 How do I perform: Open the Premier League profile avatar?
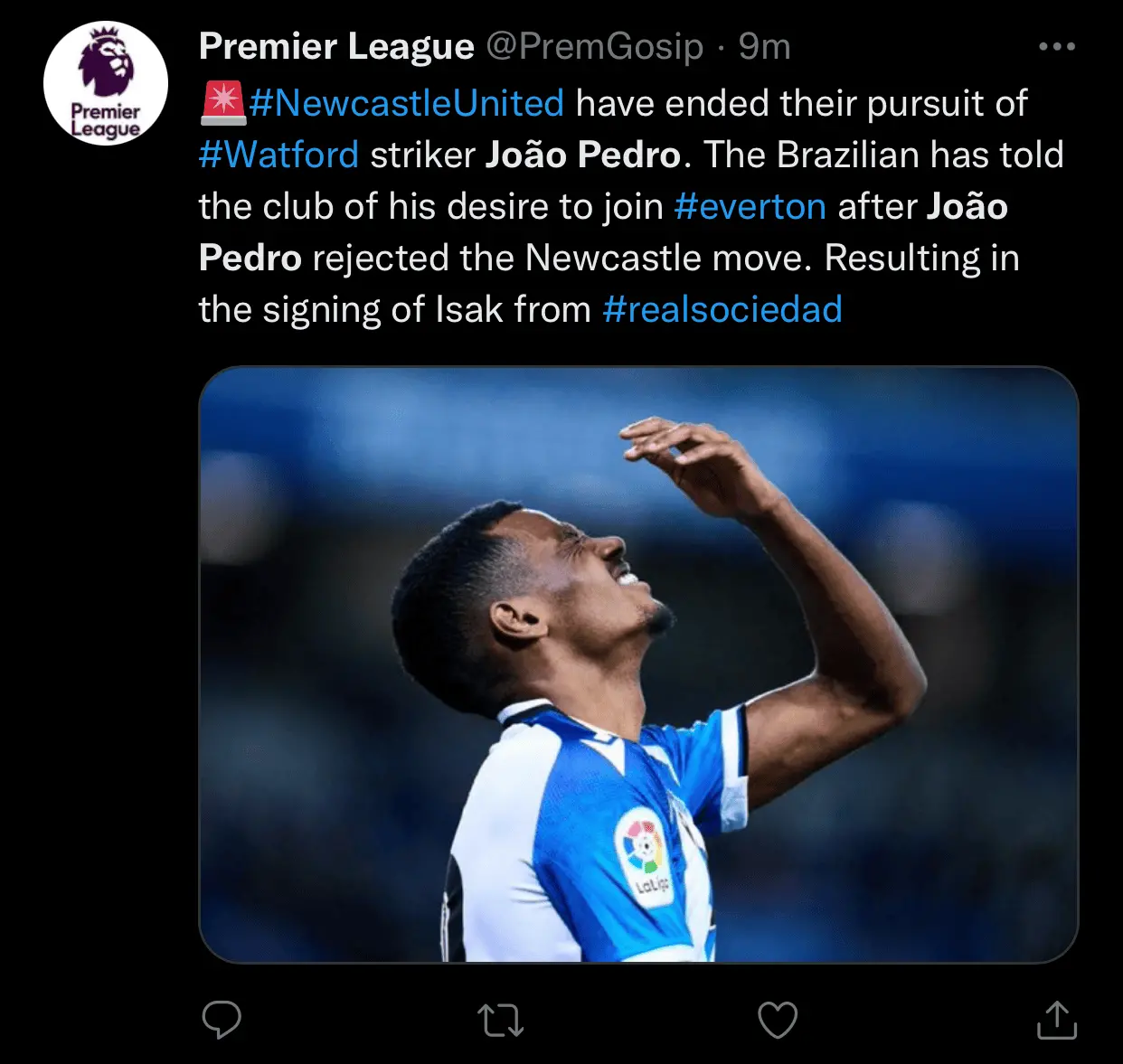106,83
